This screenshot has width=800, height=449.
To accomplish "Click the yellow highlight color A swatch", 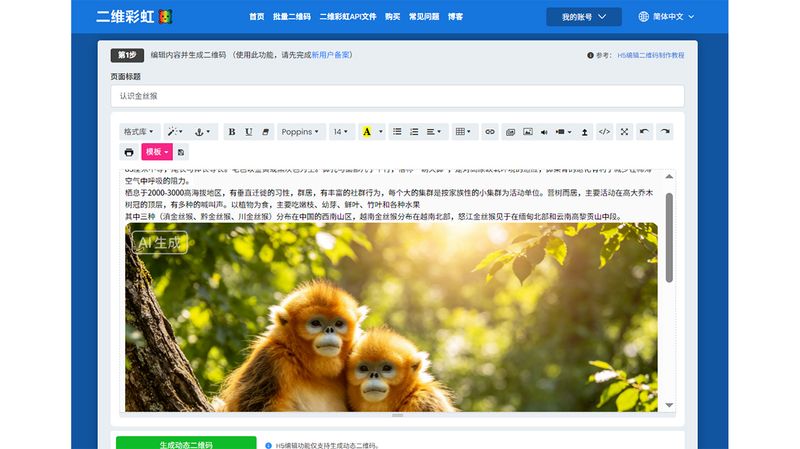I will 366,132.
